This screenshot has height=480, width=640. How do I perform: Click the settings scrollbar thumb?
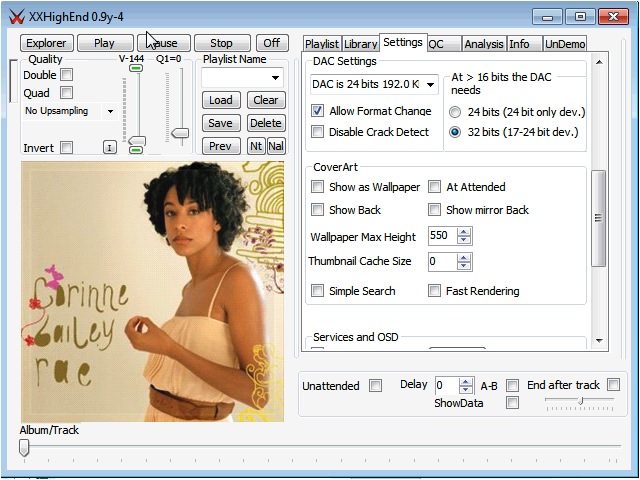[x=598, y=218]
